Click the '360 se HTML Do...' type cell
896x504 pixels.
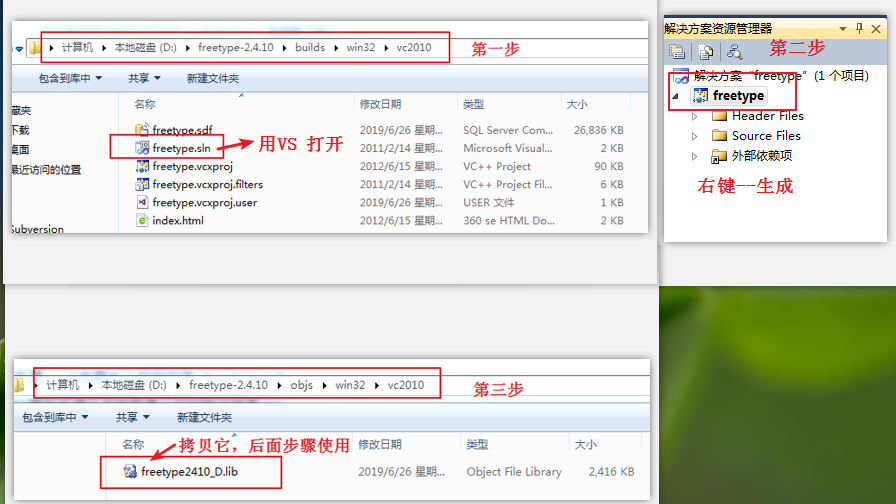pos(509,221)
